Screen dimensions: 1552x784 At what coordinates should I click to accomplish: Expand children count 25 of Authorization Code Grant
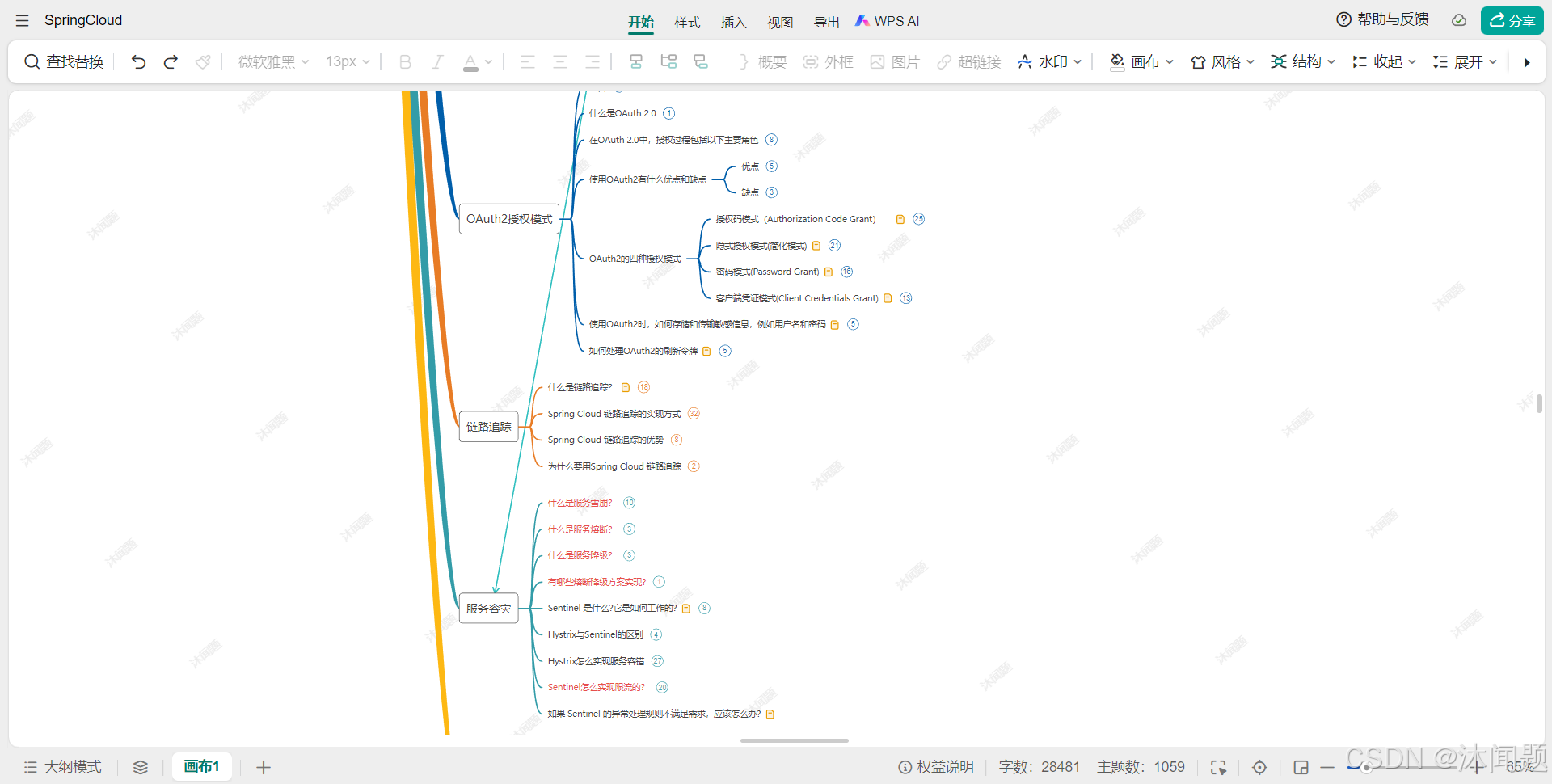coord(918,219)
